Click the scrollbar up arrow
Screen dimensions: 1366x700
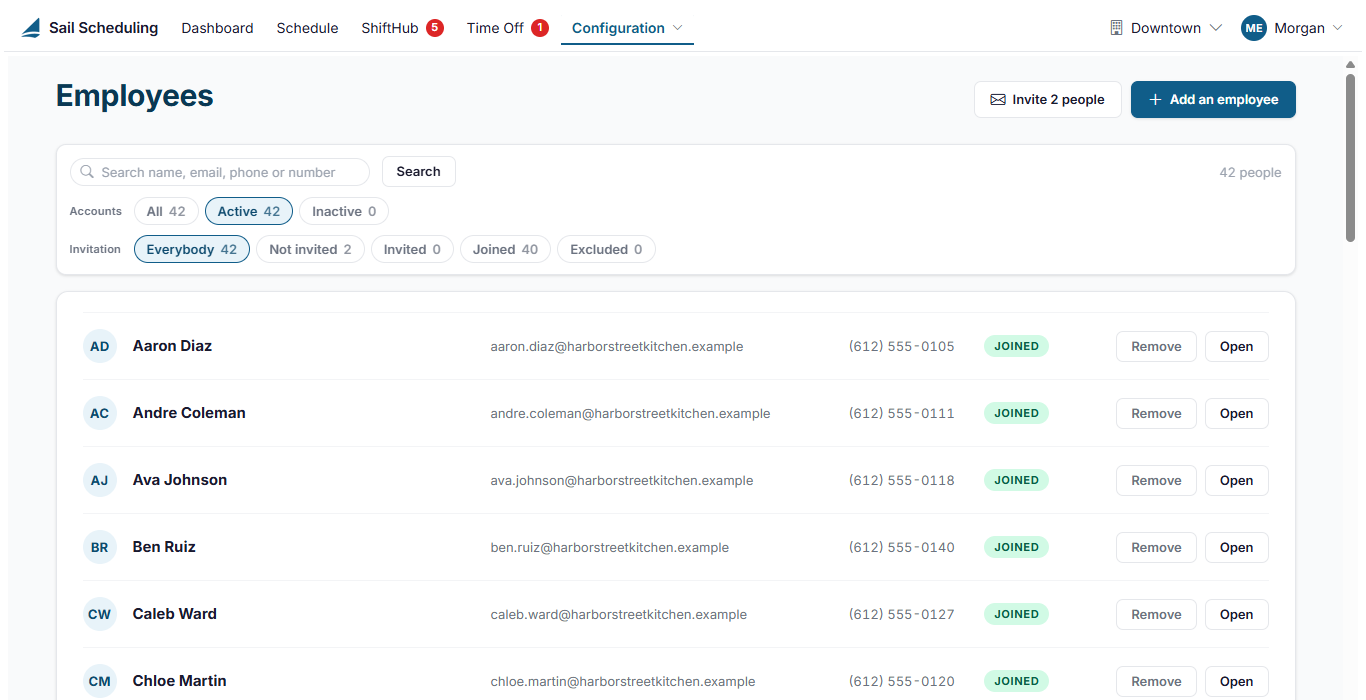1350,65
